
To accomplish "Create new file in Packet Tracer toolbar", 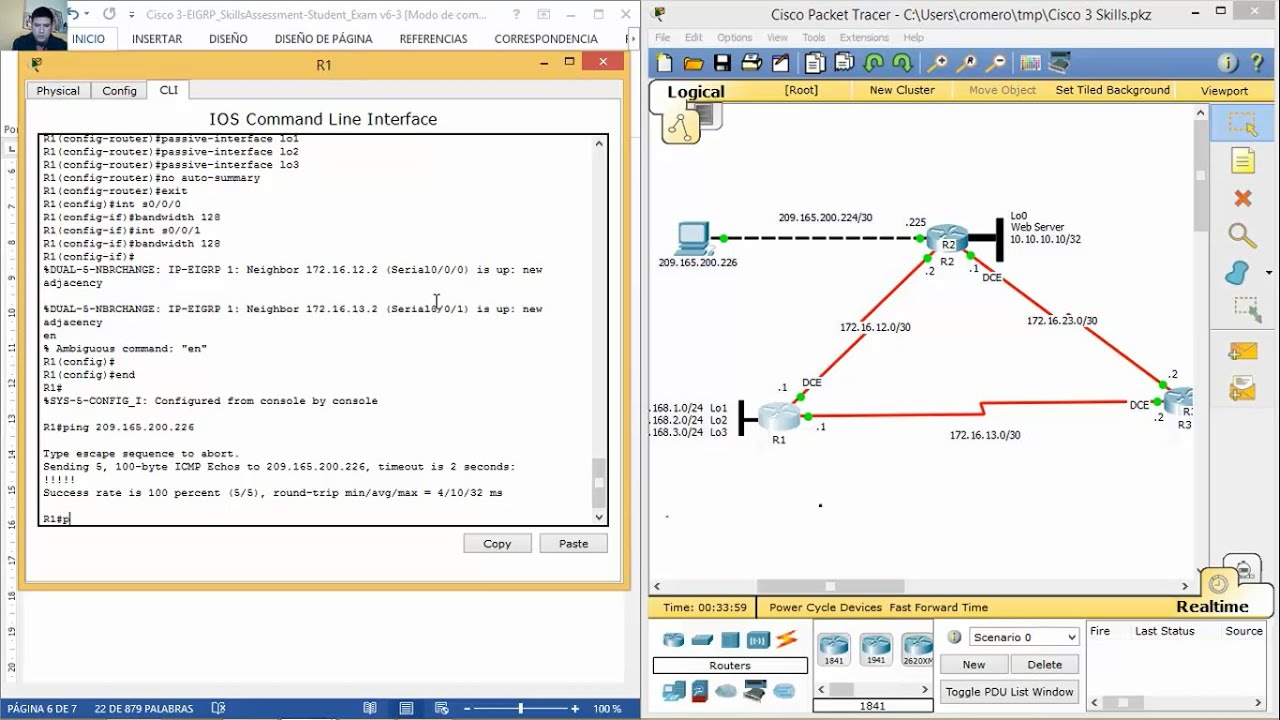I will click(x=665, y=64).
